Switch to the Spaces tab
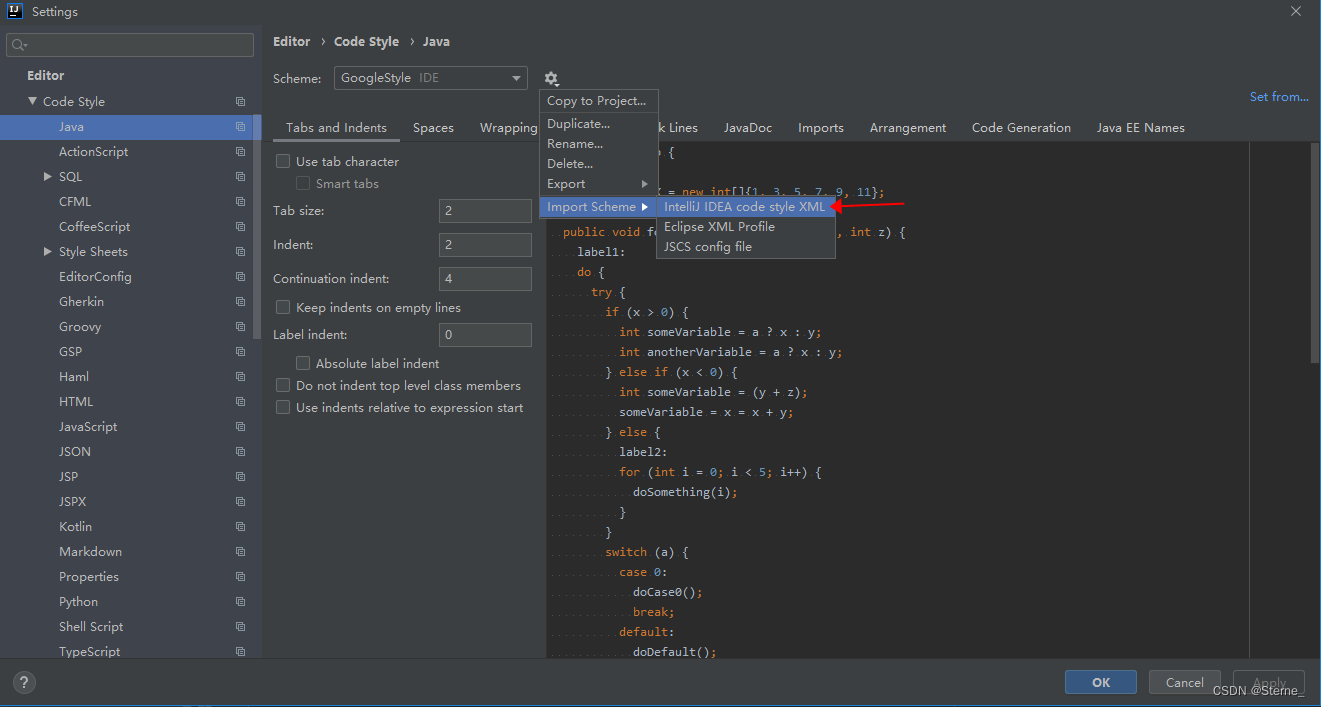 tap(433, 128)
